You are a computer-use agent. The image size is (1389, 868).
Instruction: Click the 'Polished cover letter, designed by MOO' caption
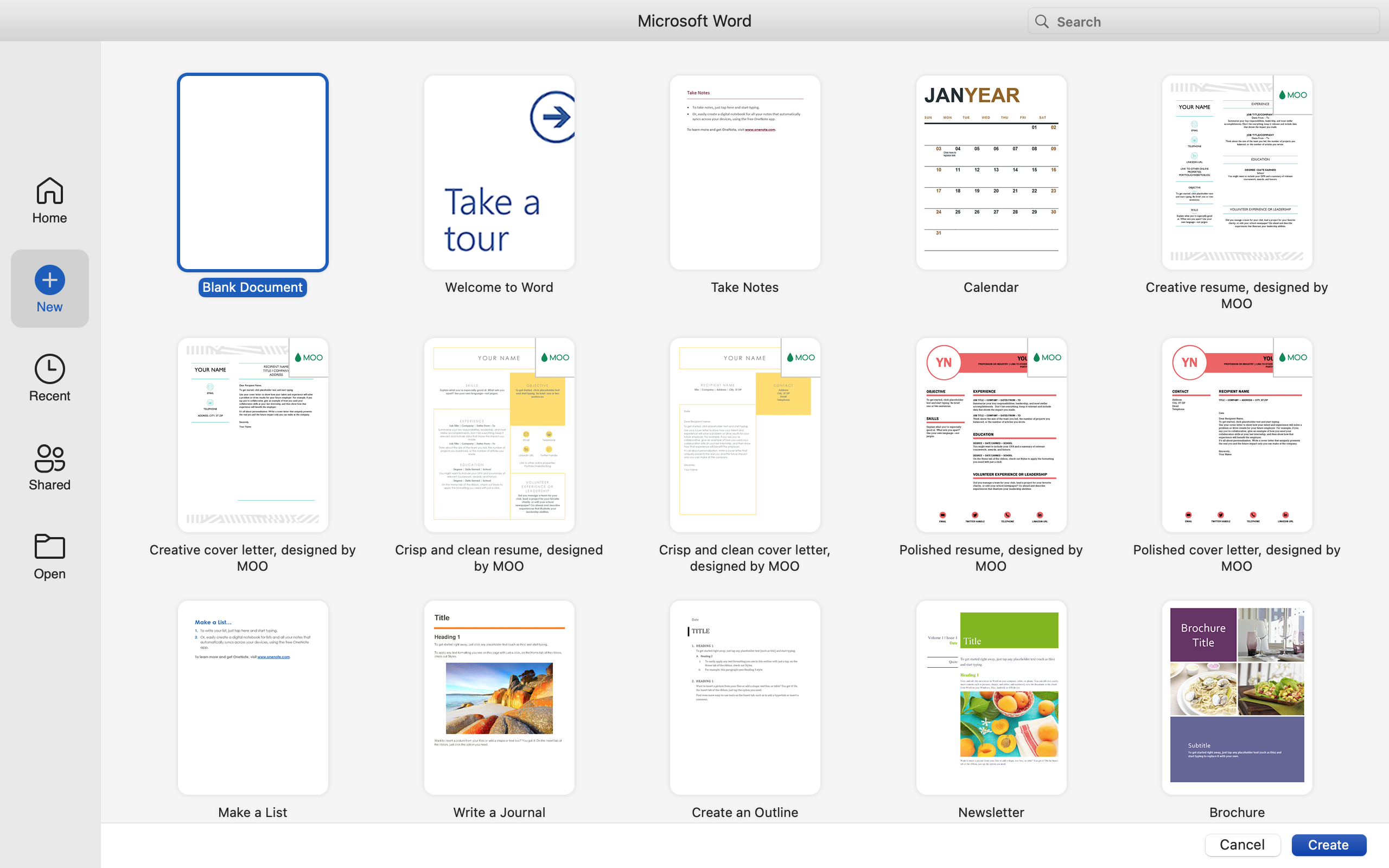[1237, 558]
